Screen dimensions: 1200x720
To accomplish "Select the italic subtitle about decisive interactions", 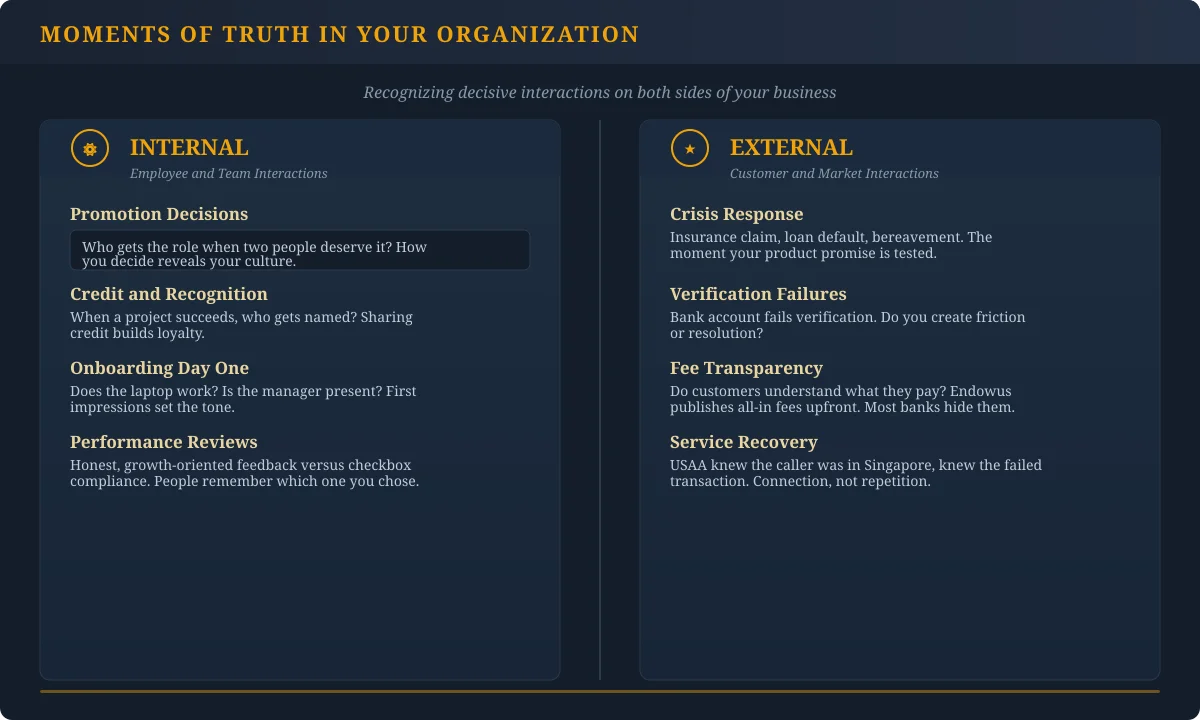I will coord(599,92).
